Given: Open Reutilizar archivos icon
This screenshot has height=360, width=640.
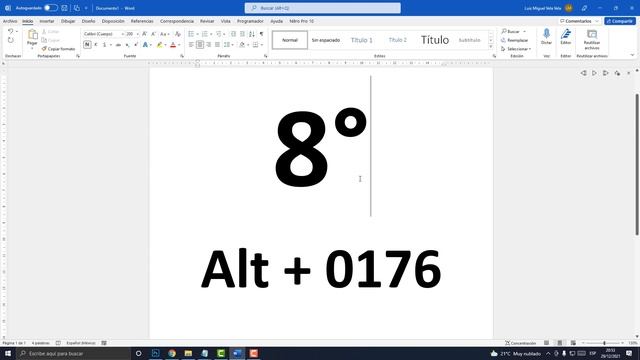Looking at the screenshot, I should [x=592, y=33].
